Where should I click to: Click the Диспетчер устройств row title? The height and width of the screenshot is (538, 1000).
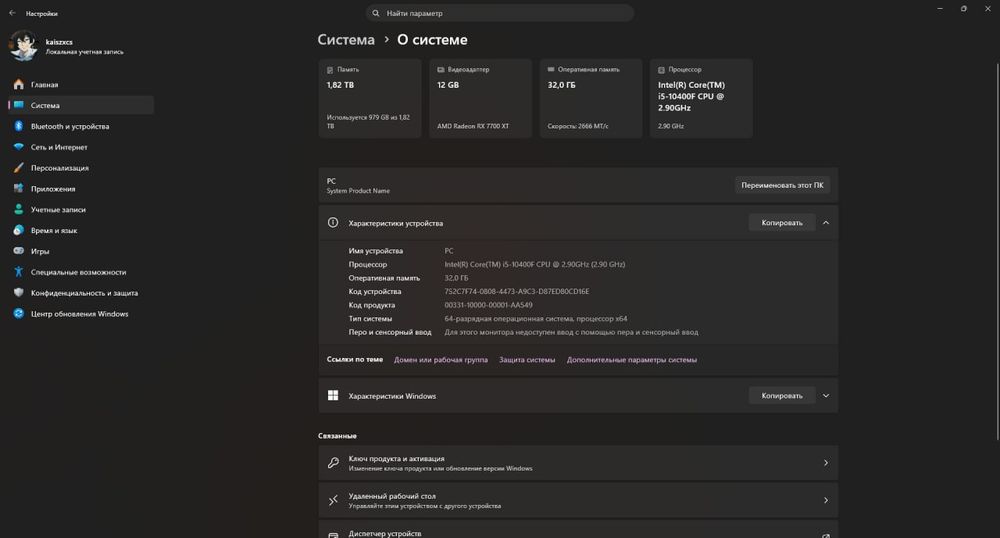[385, 534]
